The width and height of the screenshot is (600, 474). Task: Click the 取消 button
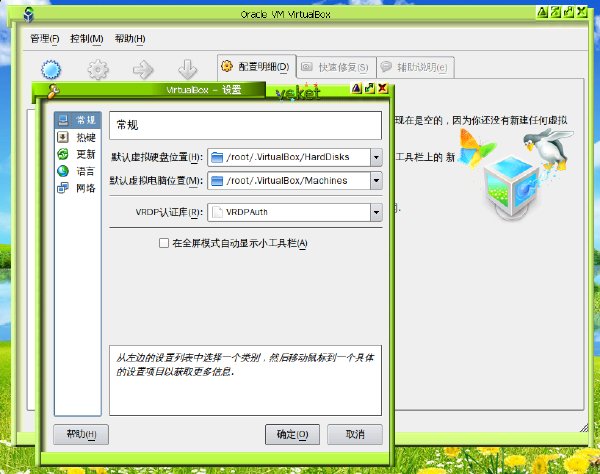355,434
